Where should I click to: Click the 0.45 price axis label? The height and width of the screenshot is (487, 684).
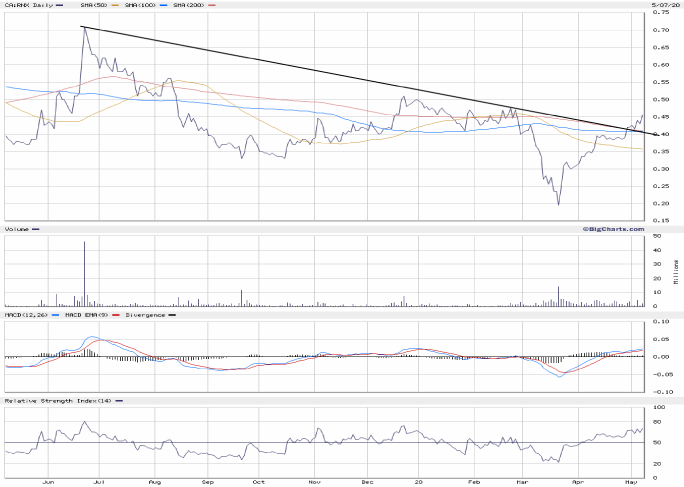661,117
